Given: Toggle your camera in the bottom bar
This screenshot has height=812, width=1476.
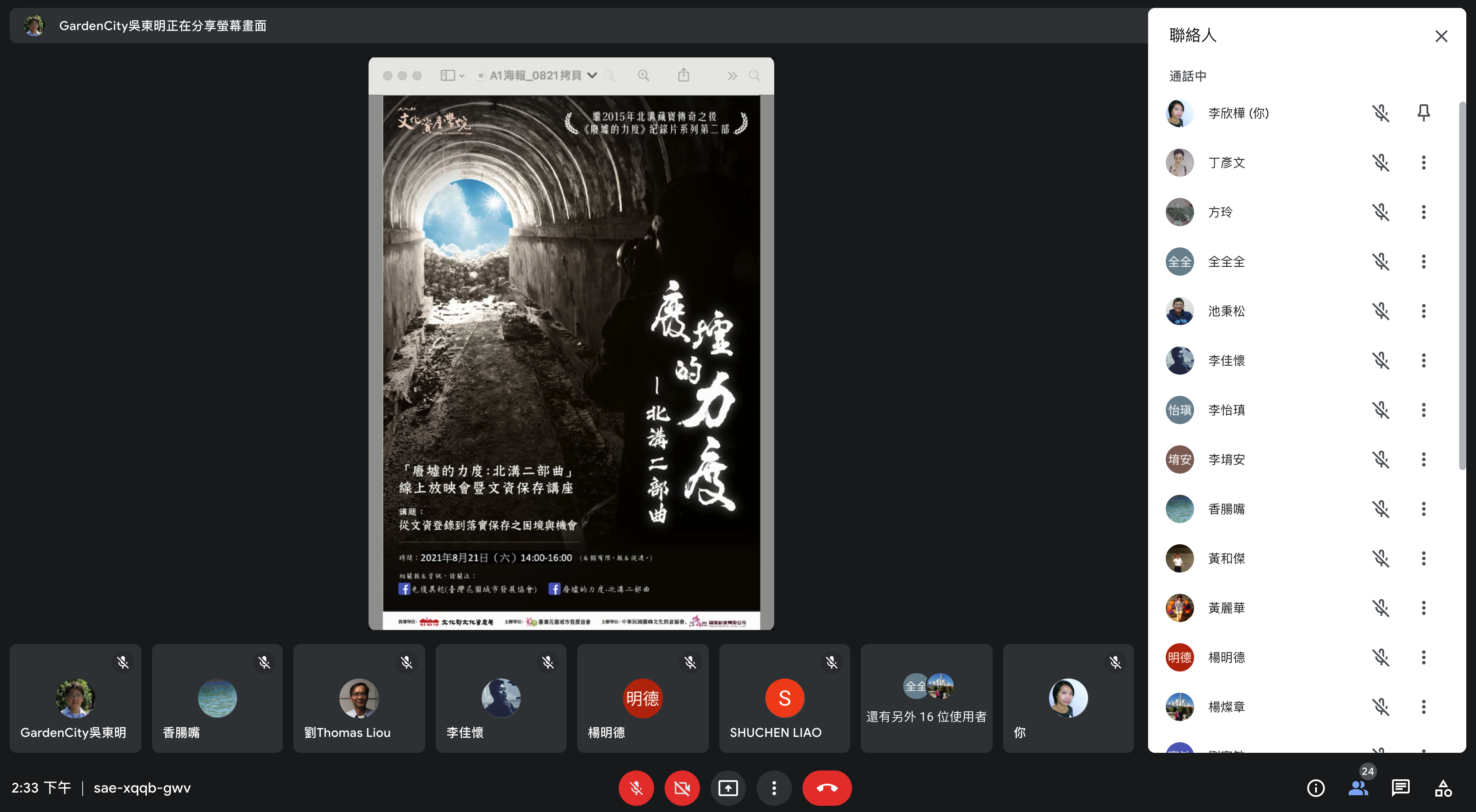Looking at the screenshot, I should (682, 788).
